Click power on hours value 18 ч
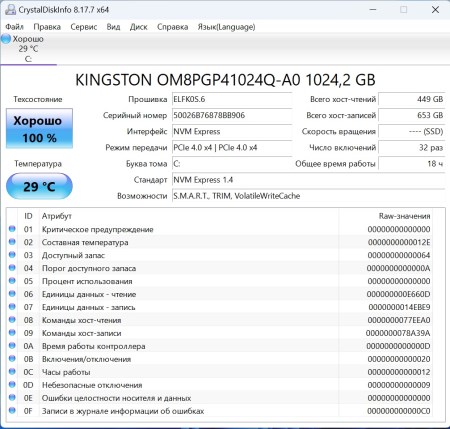Image resolution: width=450 pixels, height=429 pixels. pyautogui.click(x=412, y=164)
